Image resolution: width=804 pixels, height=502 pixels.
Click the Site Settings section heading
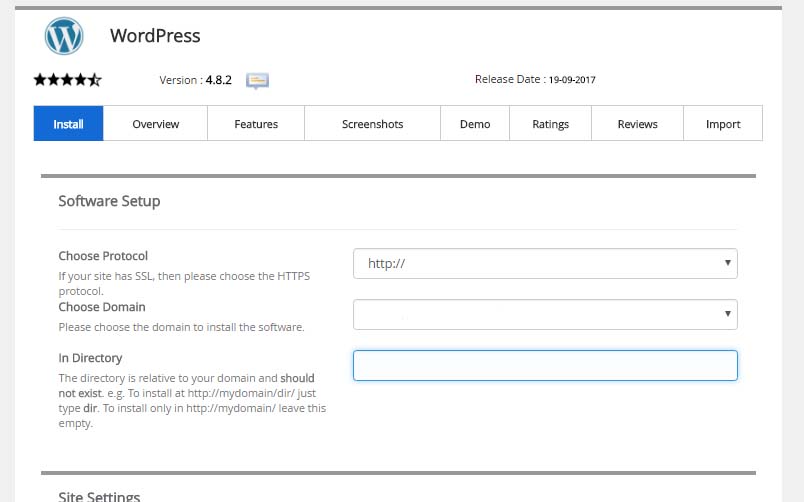point(99,495)
